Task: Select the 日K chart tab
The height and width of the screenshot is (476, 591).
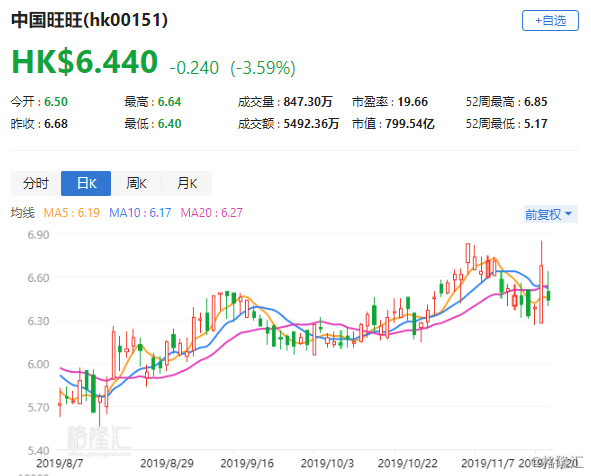Action: tap(86, 184)
